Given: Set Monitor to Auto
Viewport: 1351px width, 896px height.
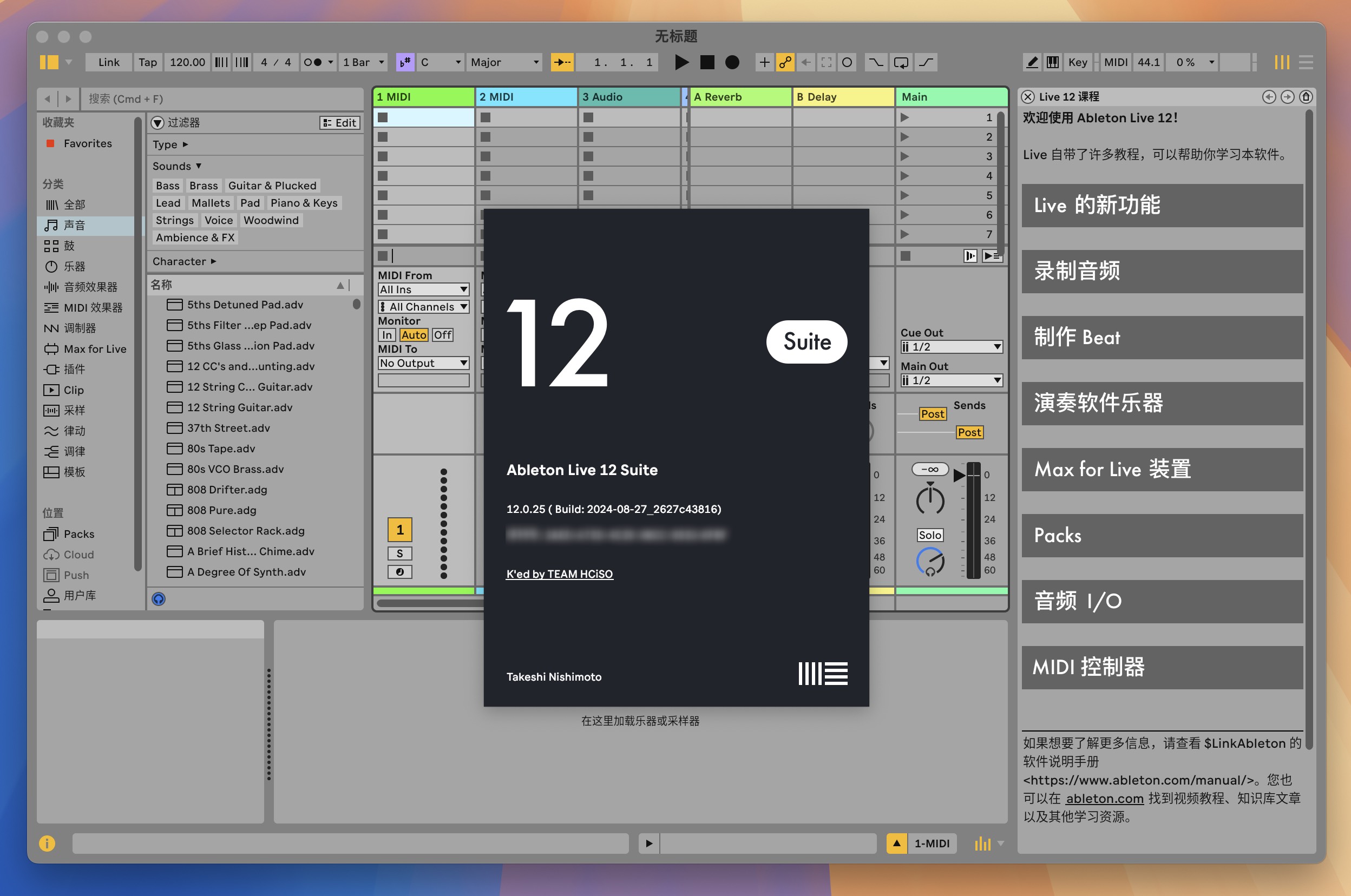Looking at the screenshot, I should click(x=413, y=335).
